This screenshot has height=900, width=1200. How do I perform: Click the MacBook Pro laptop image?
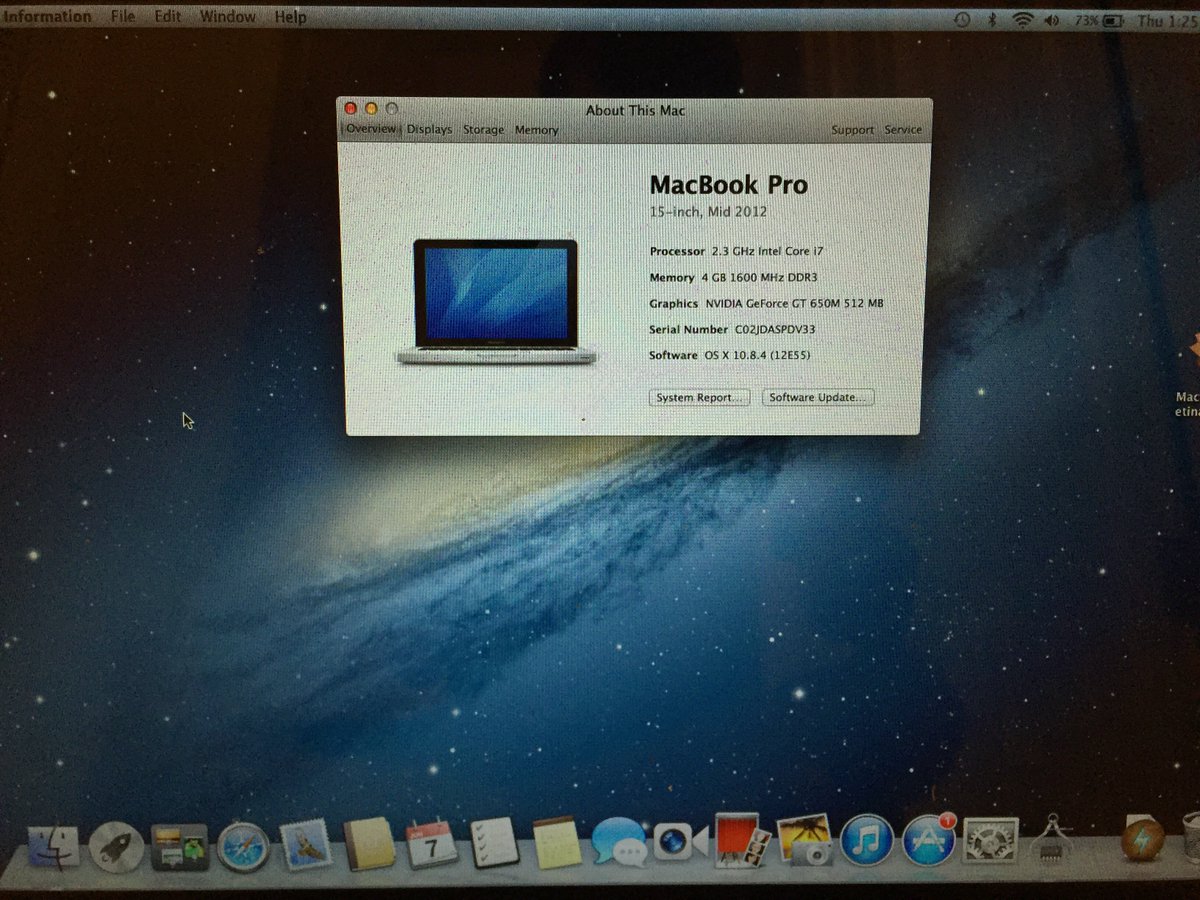click(496, 301)
